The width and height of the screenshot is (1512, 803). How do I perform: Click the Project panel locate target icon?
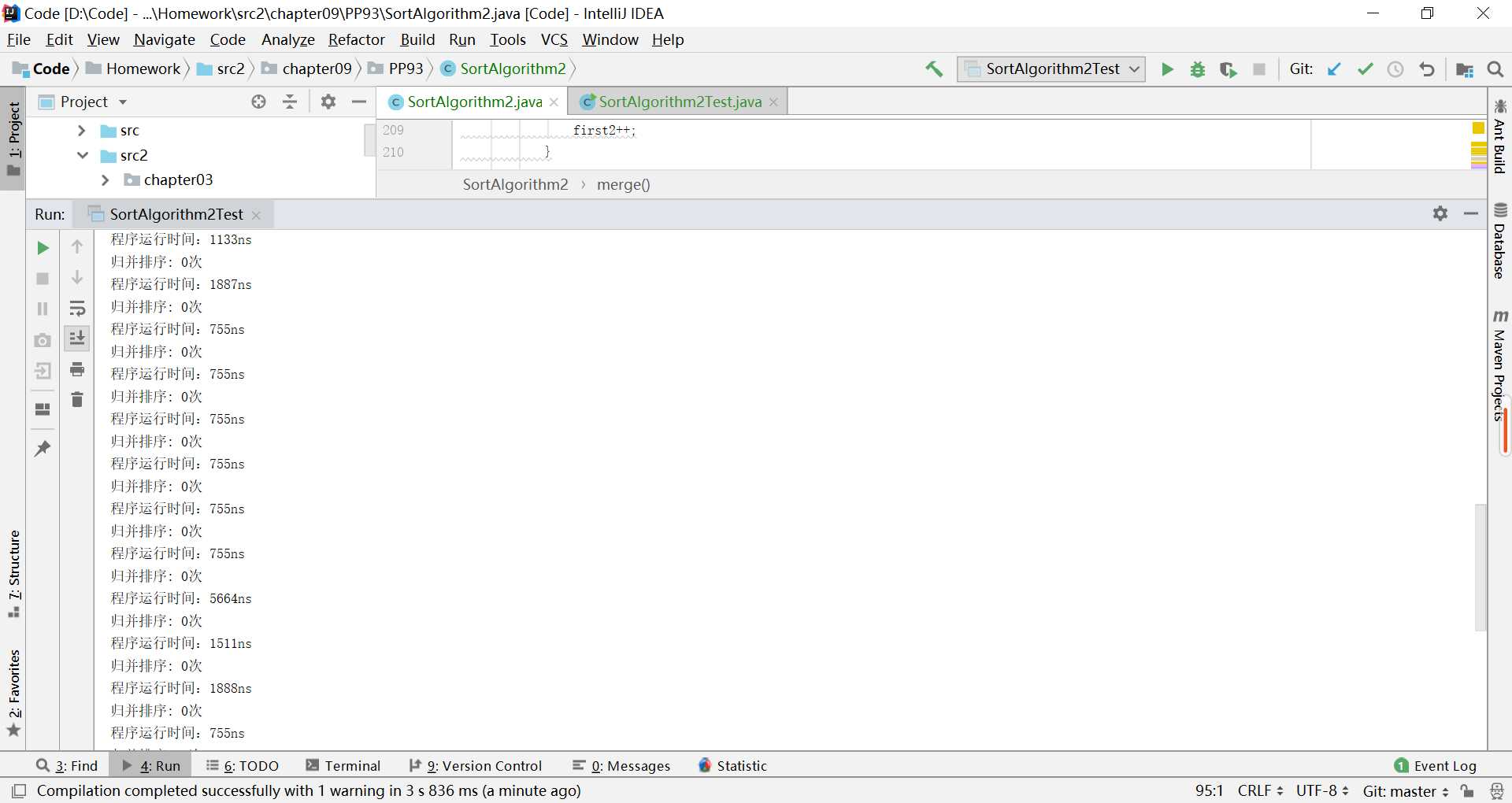pos(258,102)
